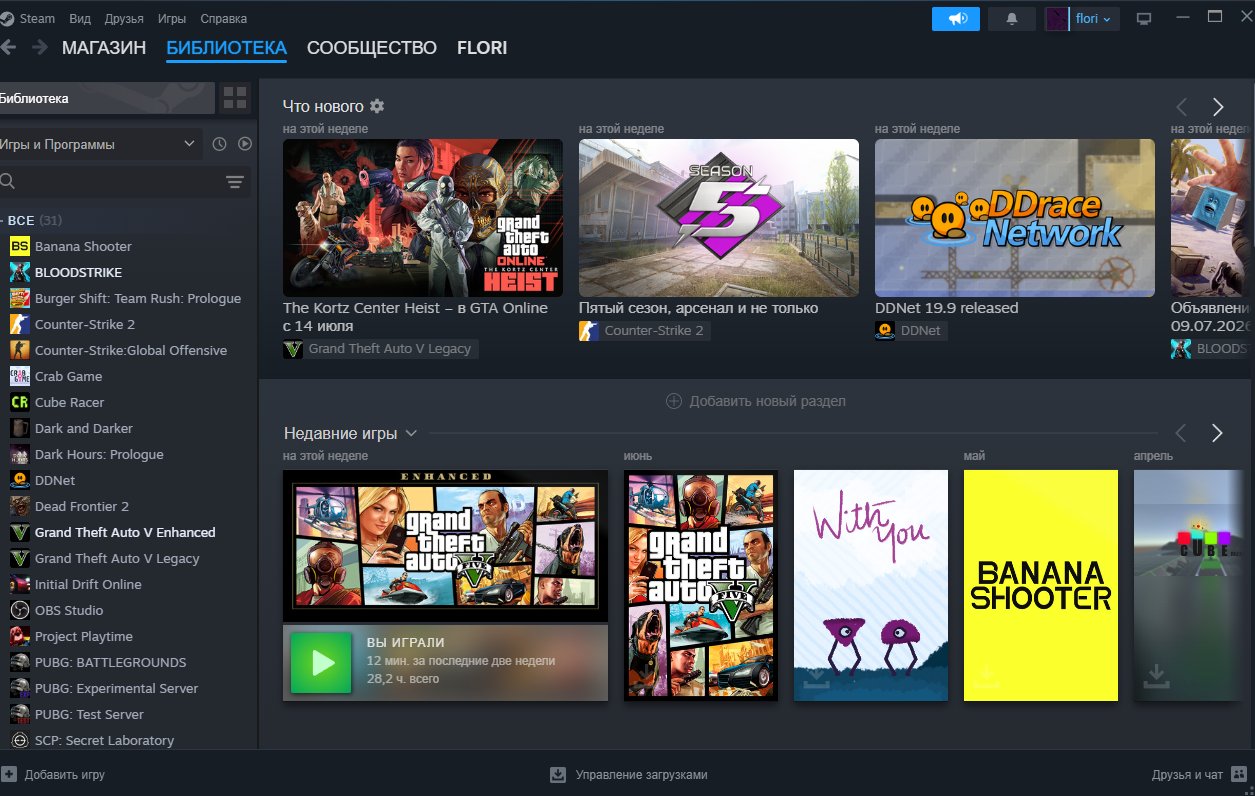1255x796 pixels.
Task: Open the With You game cover
Action: (871, 585)
